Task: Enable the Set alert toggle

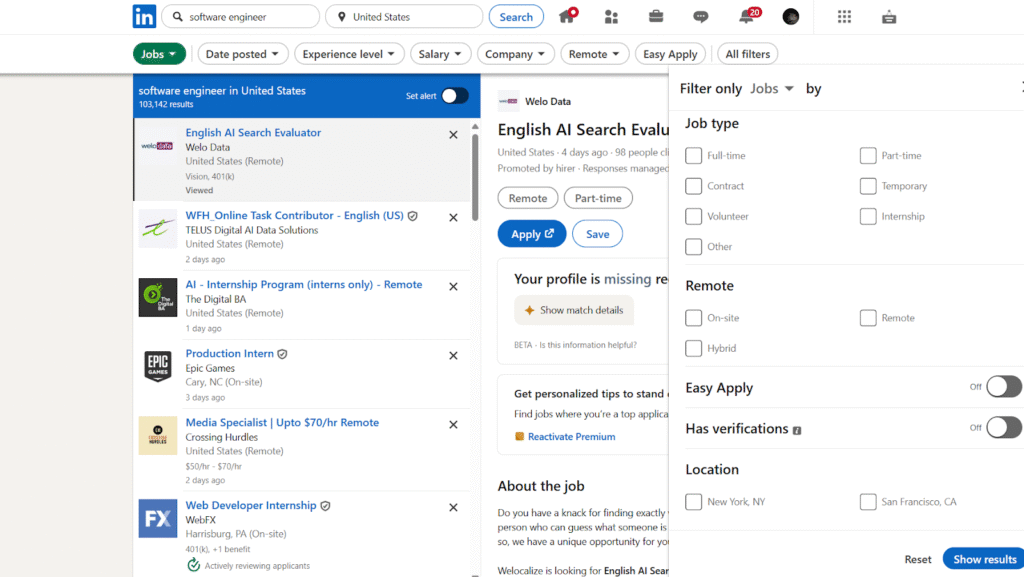Action: coord(454,96)
